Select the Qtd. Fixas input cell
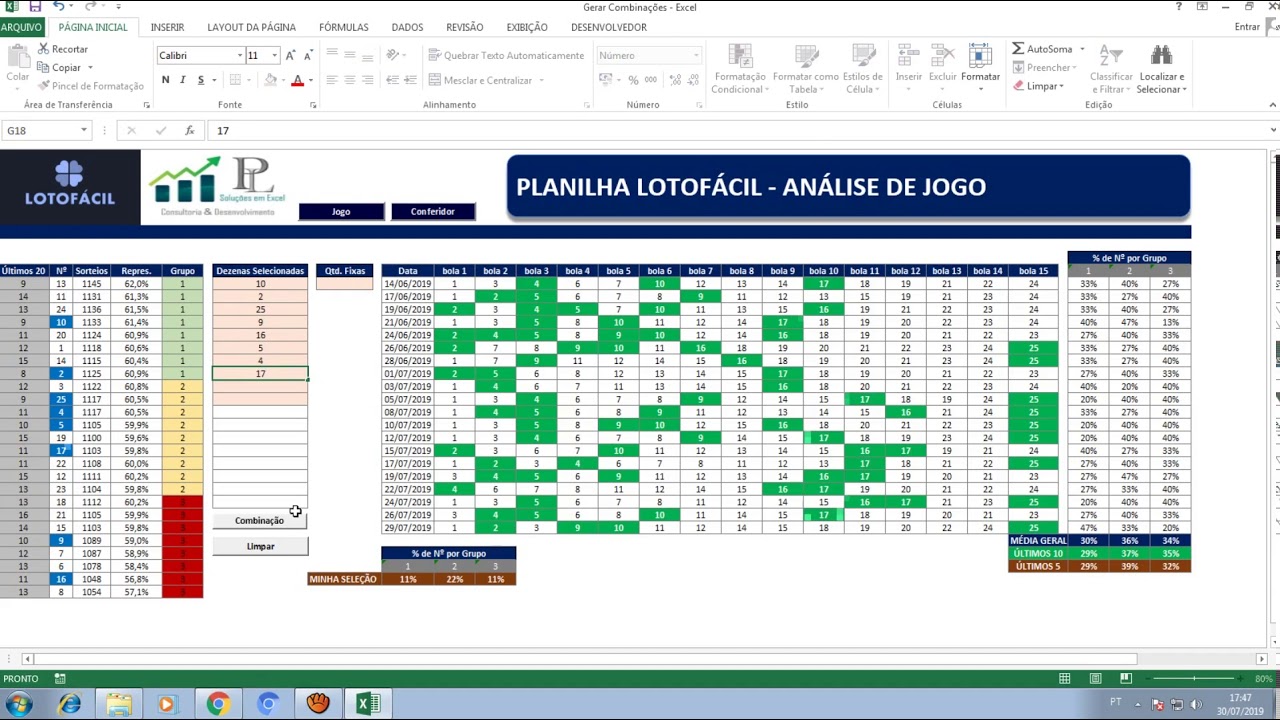The image size is (1280, 720). [x=344, y=284]
